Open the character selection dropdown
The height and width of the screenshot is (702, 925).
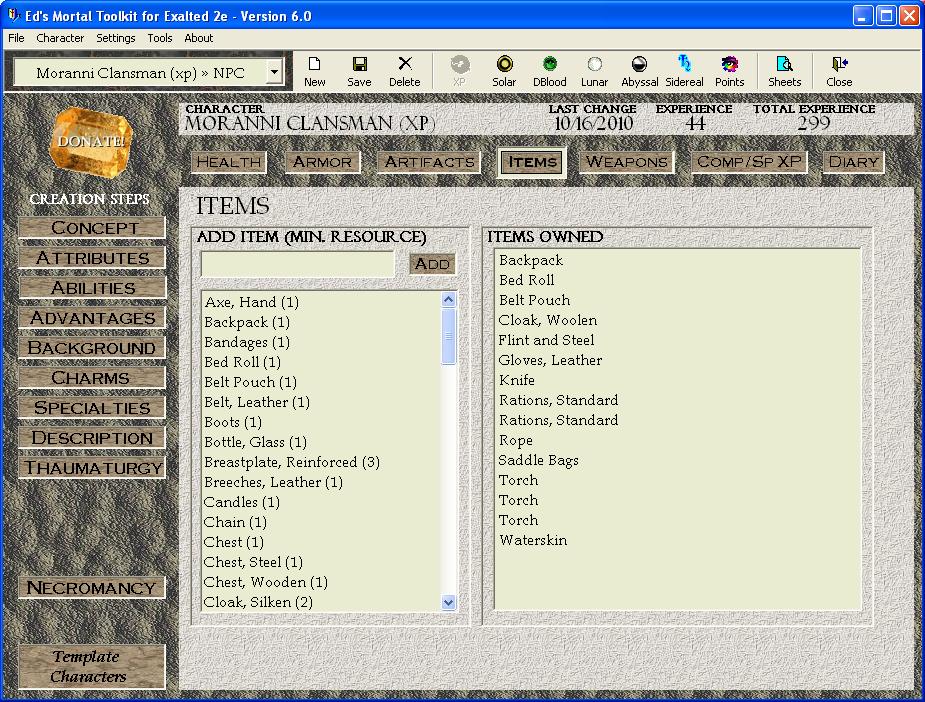click(x=274, y=73)
